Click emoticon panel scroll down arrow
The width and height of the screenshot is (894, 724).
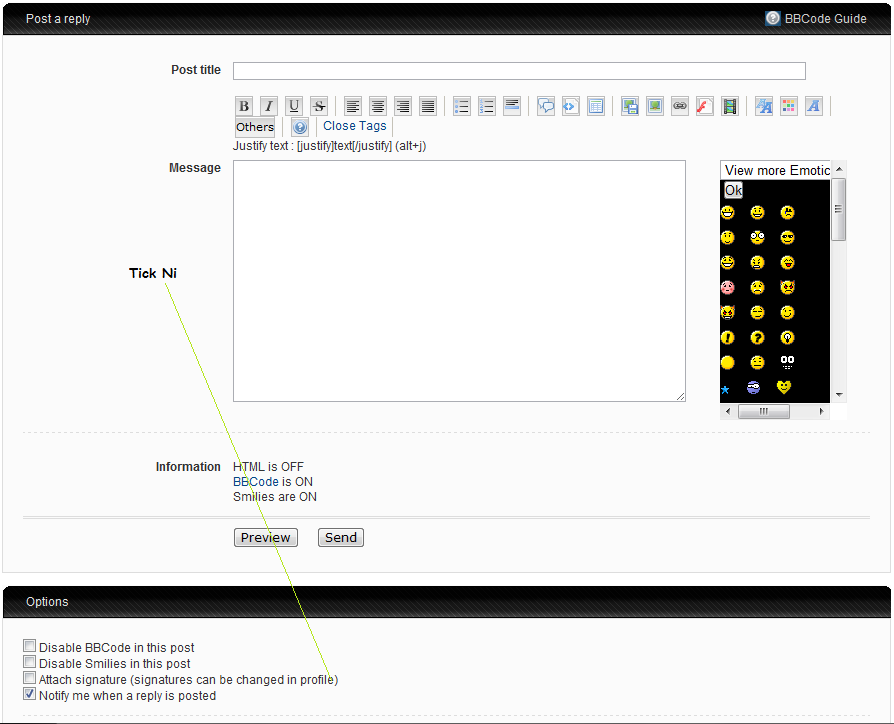coord(839,394)
